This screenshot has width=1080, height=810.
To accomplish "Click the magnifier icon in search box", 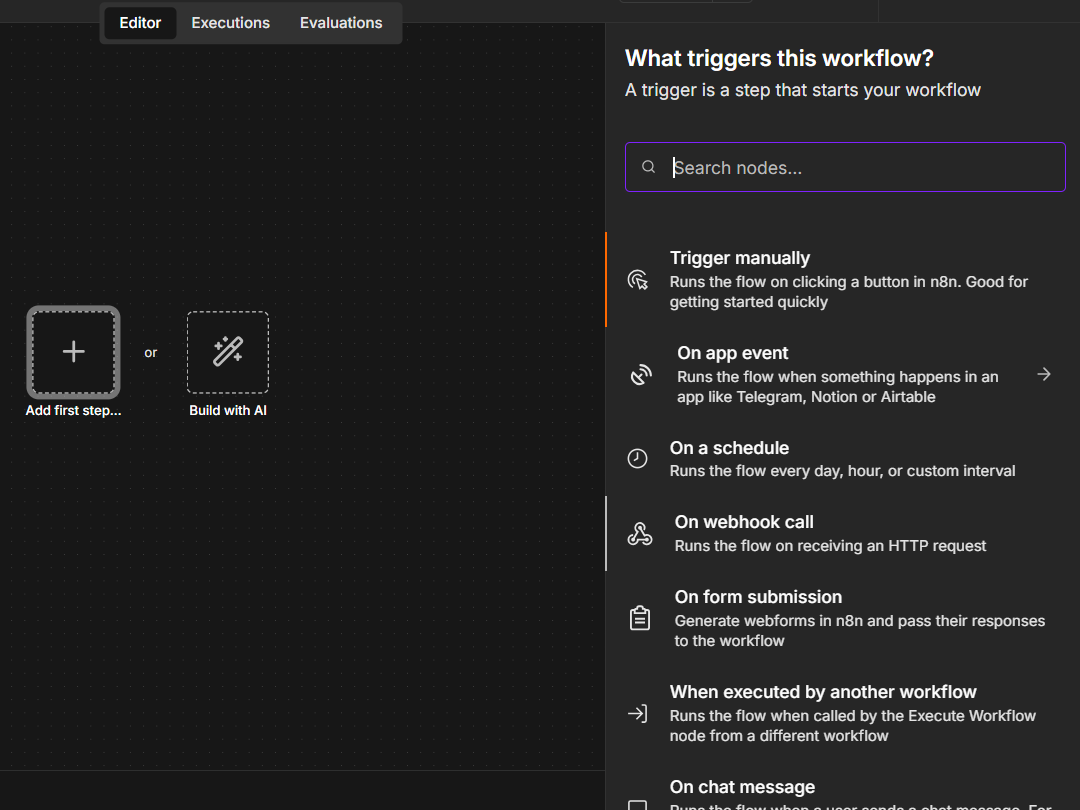I will point(648,167).
